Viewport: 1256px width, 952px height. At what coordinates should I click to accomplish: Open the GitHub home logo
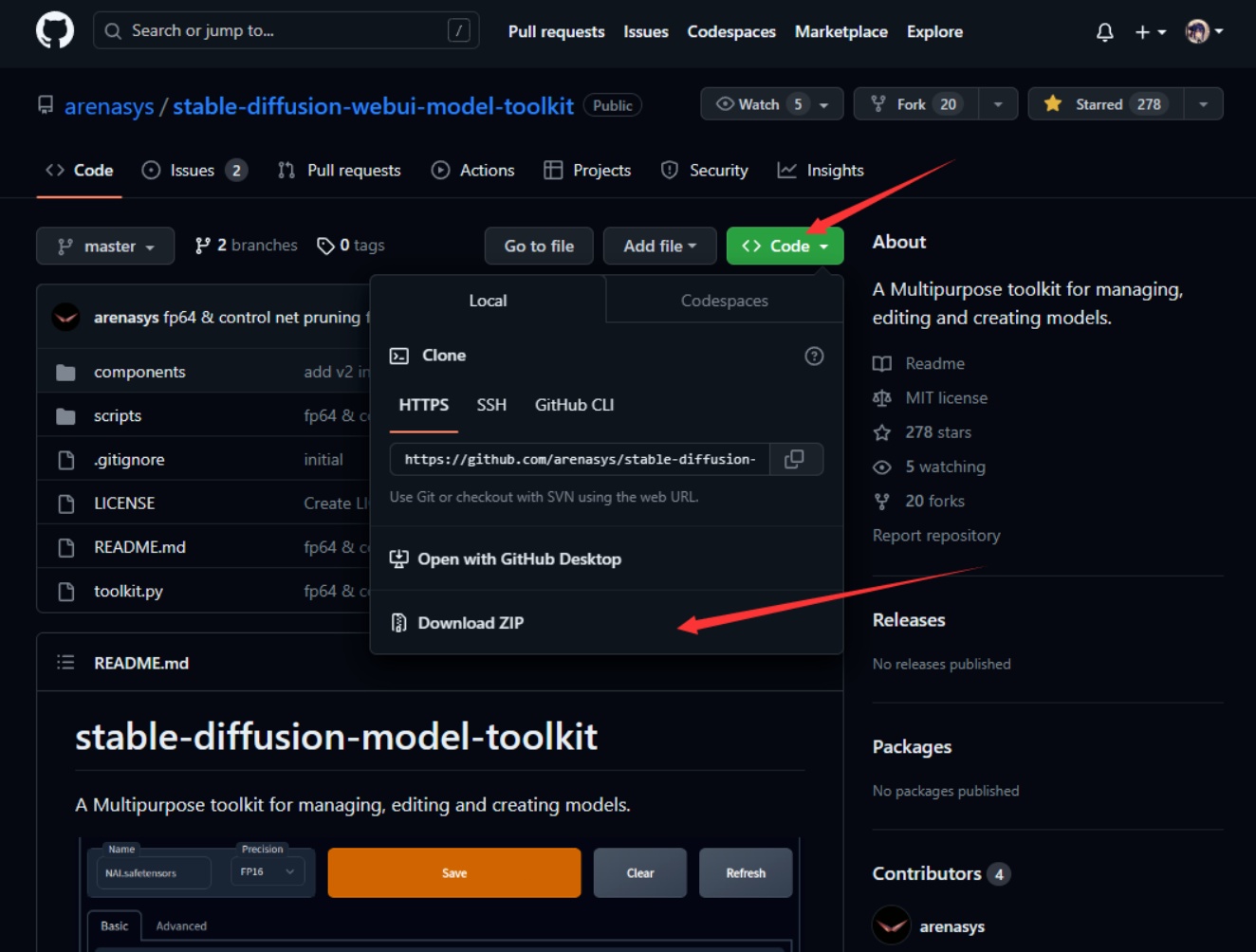click(x=55, y=30)
